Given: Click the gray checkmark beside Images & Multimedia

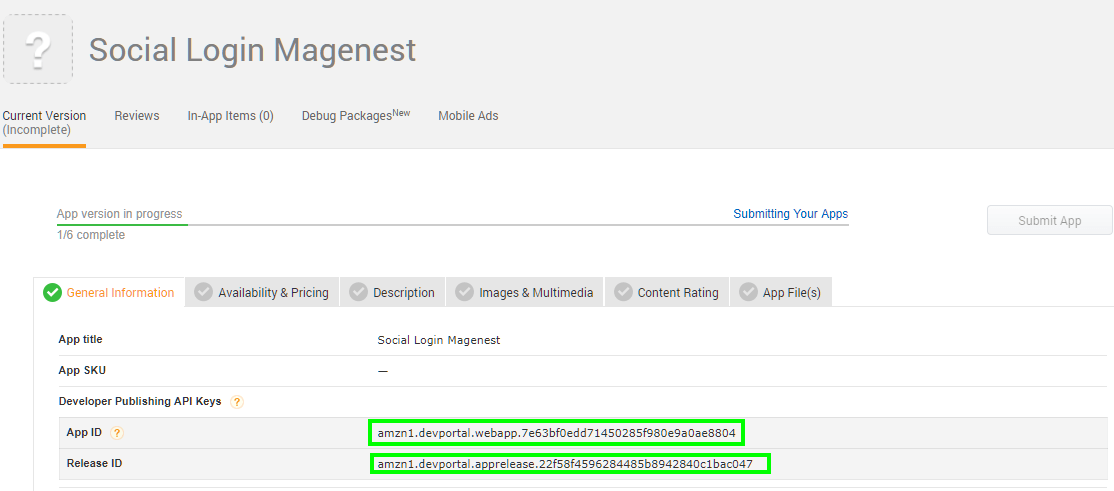Looking at the screenshot, I should pos(465,292).
